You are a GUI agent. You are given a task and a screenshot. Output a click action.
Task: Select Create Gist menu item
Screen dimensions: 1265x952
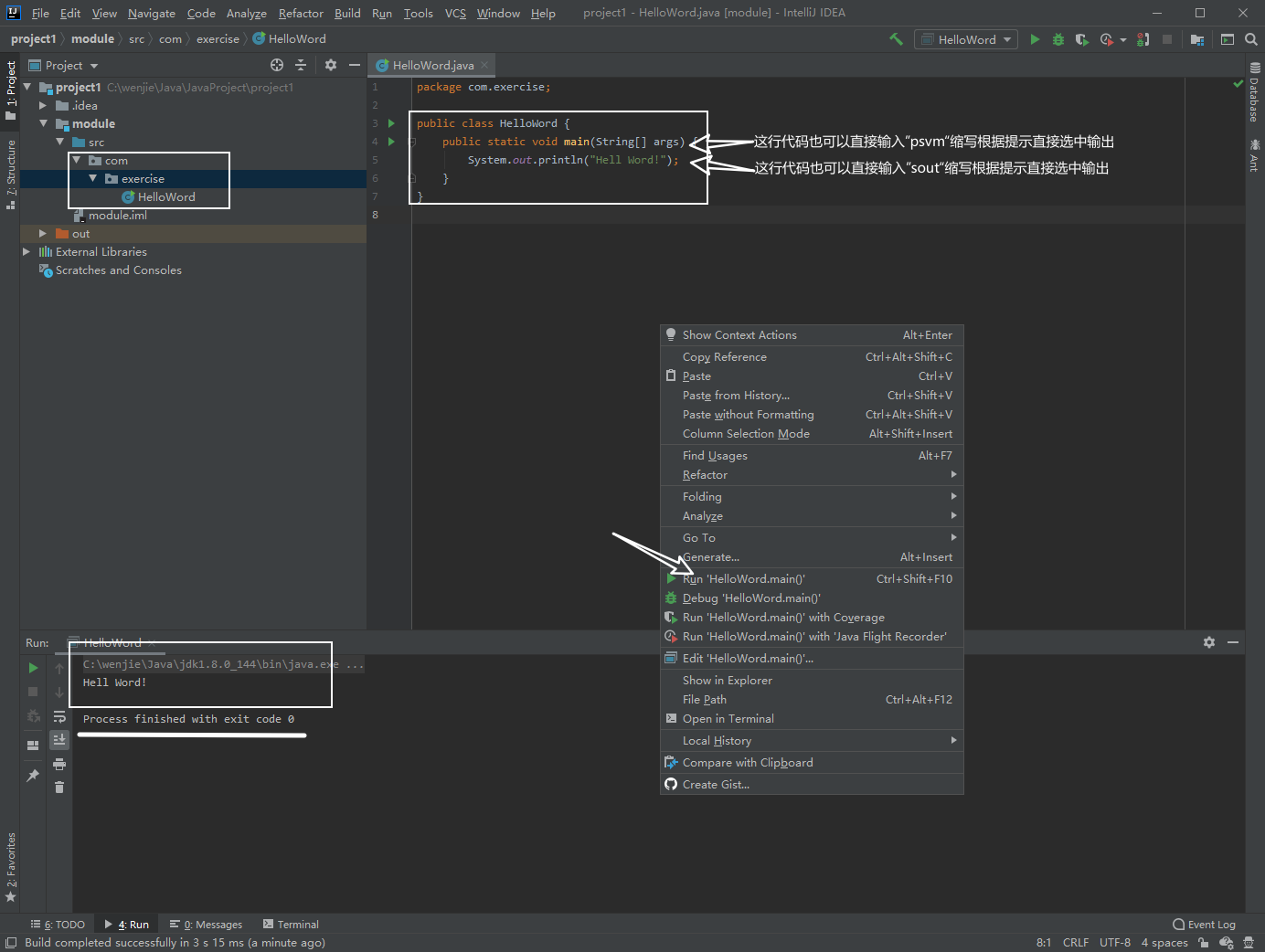click(812, 785)
